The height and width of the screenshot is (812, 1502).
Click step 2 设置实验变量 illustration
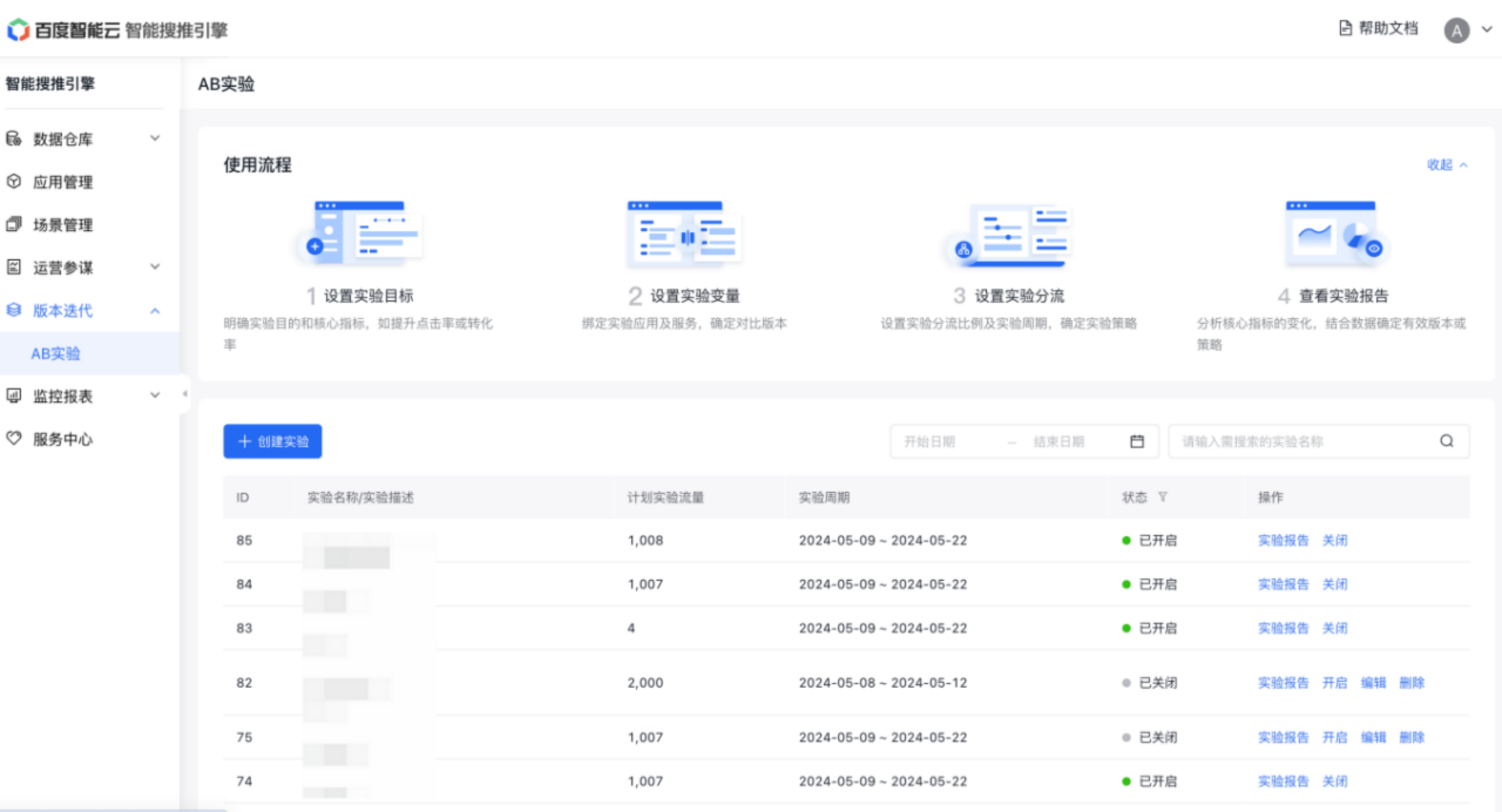tap(684, 234)
